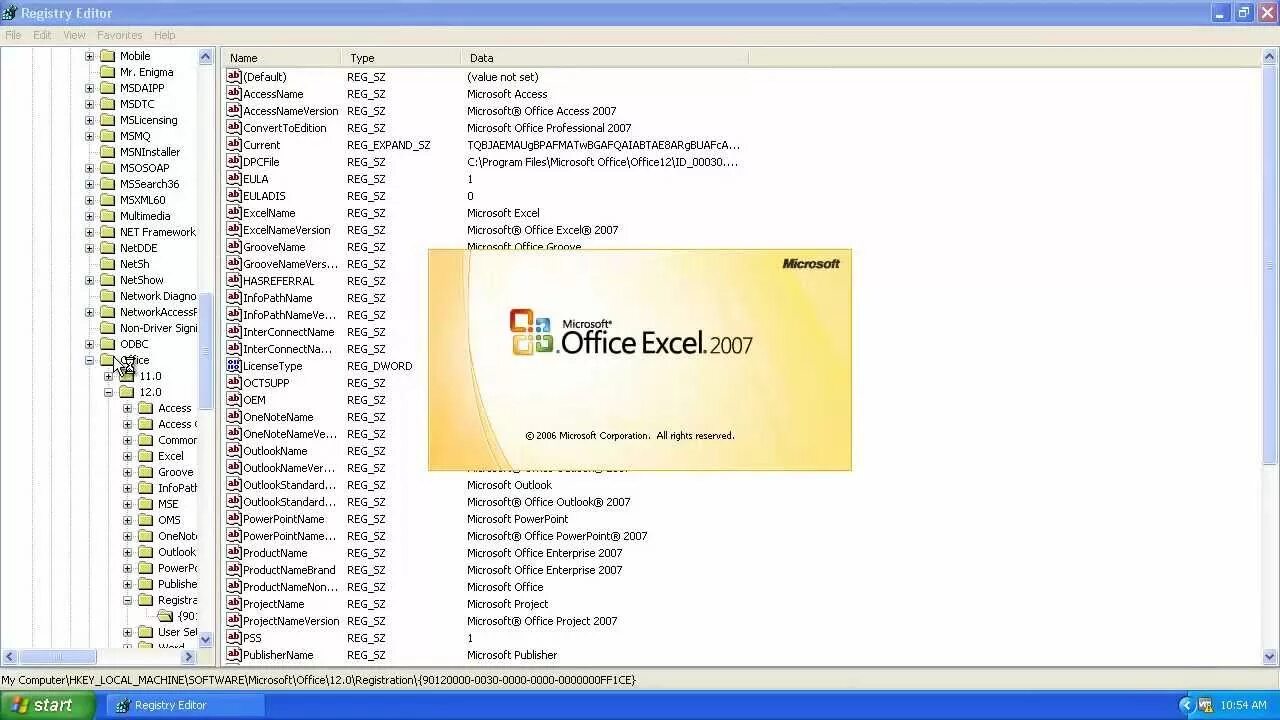1280x720 pixels.
Task: Select the MSLicensing folder icon
Action: tap(107, 120)
